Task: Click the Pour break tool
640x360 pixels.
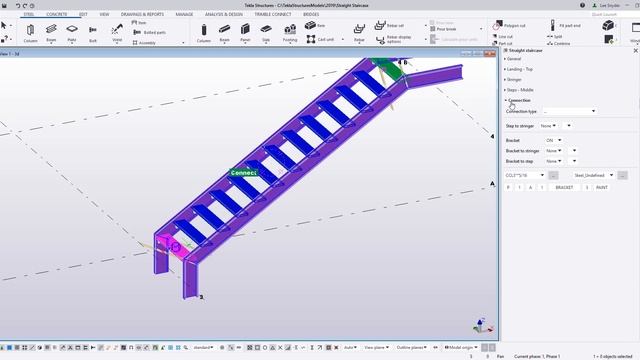Action: (x=443, y=29)
